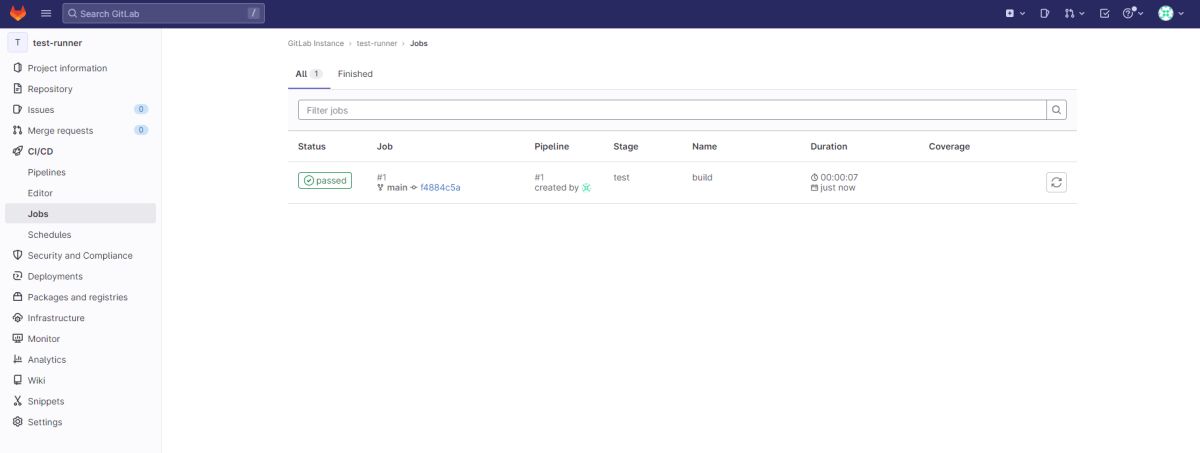The height and width of the screenshot is (453, 1200).
Task: Click the Issues count badge 0
Action: click(141, 109)
